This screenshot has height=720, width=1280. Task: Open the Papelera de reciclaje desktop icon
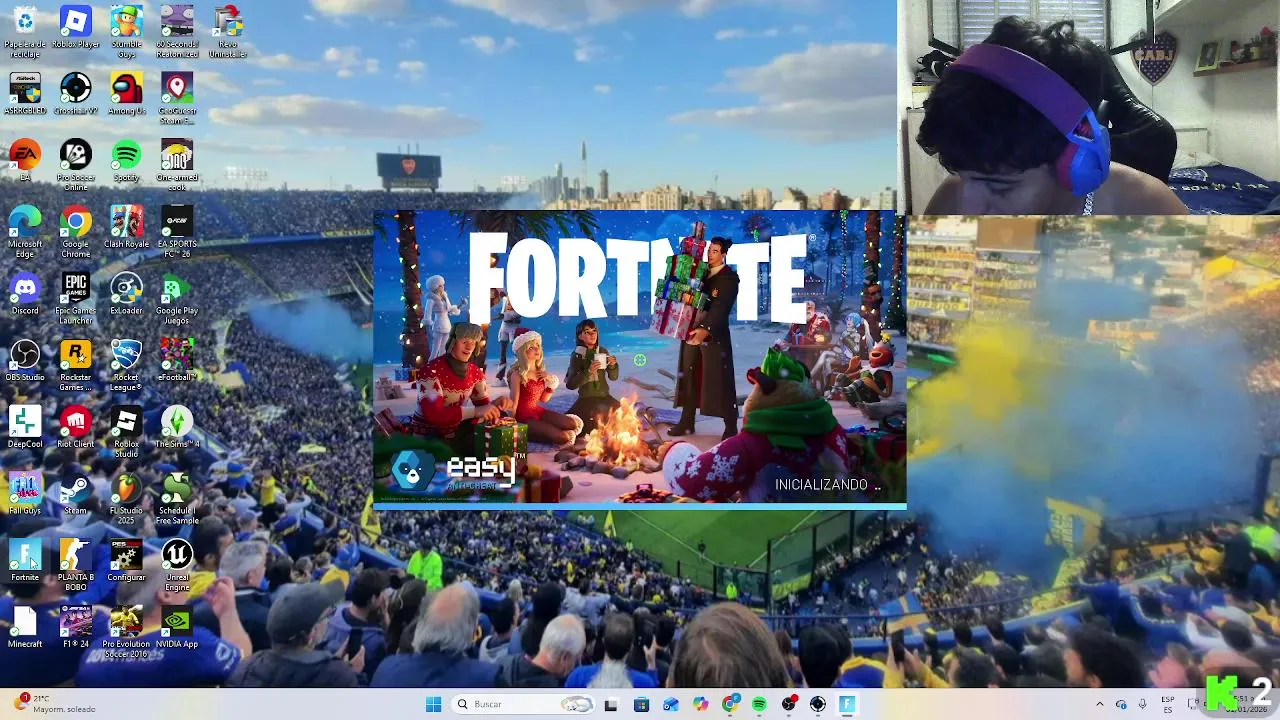point(25,31)
